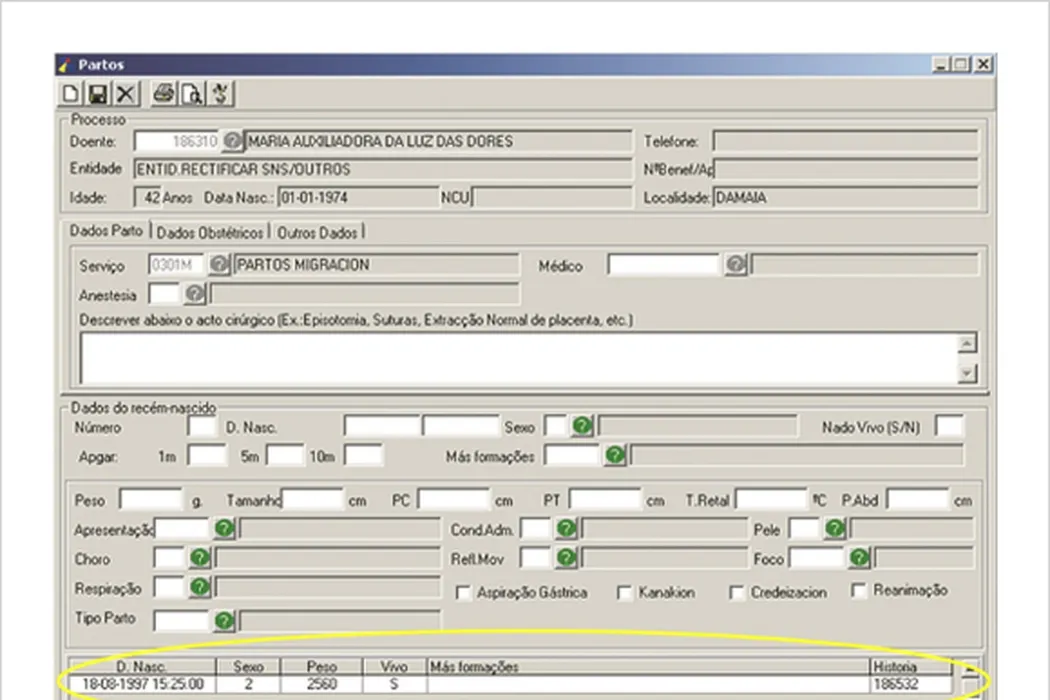Enable the Aspiração Gástrica checkbox
1050x700 pixels.
pos(463,592)
